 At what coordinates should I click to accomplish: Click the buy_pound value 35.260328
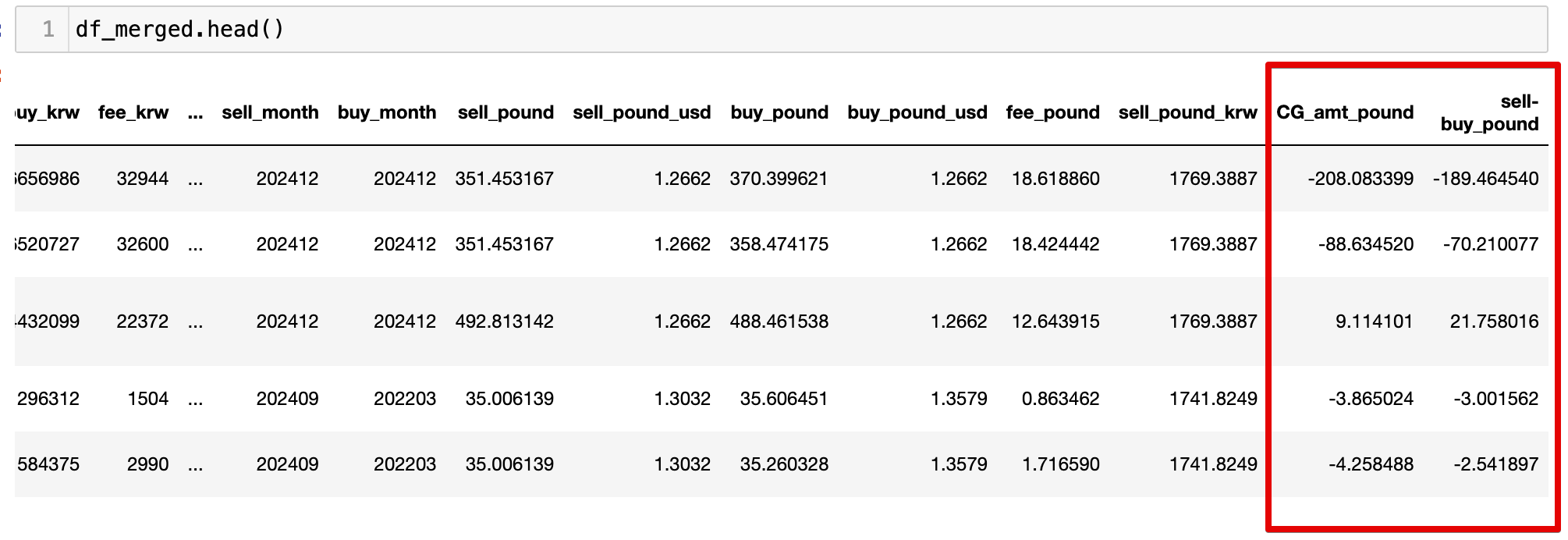click(x=784, y=464)
